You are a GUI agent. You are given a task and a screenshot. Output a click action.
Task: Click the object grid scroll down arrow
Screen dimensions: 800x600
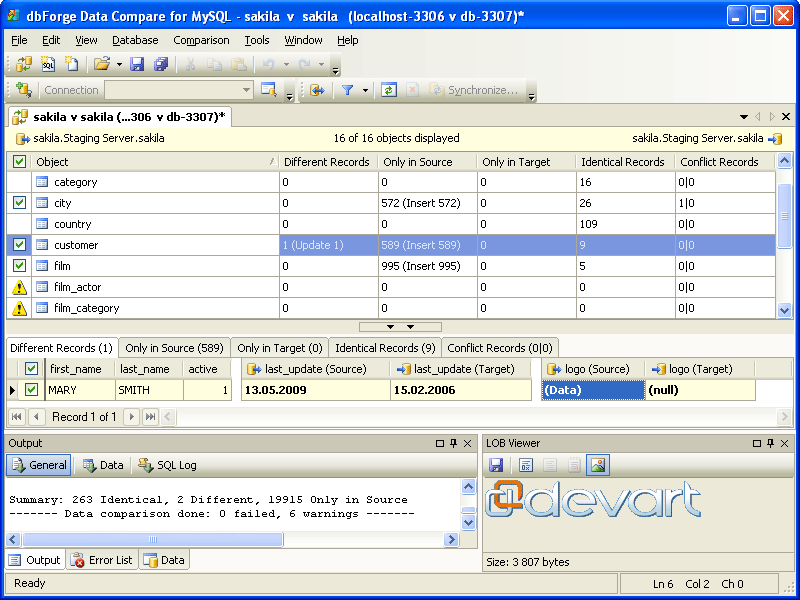tap(784, 310)
